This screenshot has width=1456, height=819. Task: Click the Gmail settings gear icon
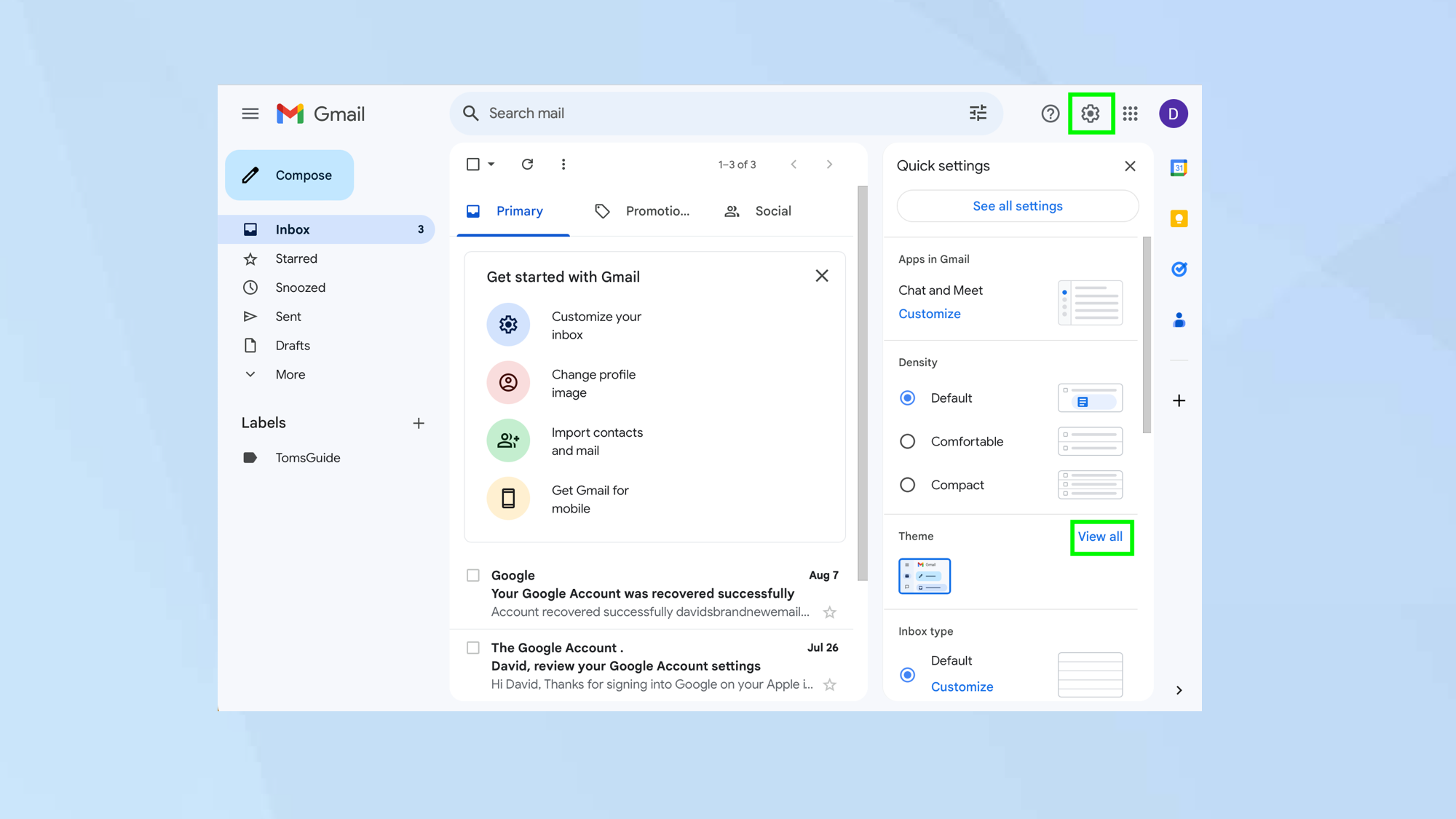point(1090,113)
